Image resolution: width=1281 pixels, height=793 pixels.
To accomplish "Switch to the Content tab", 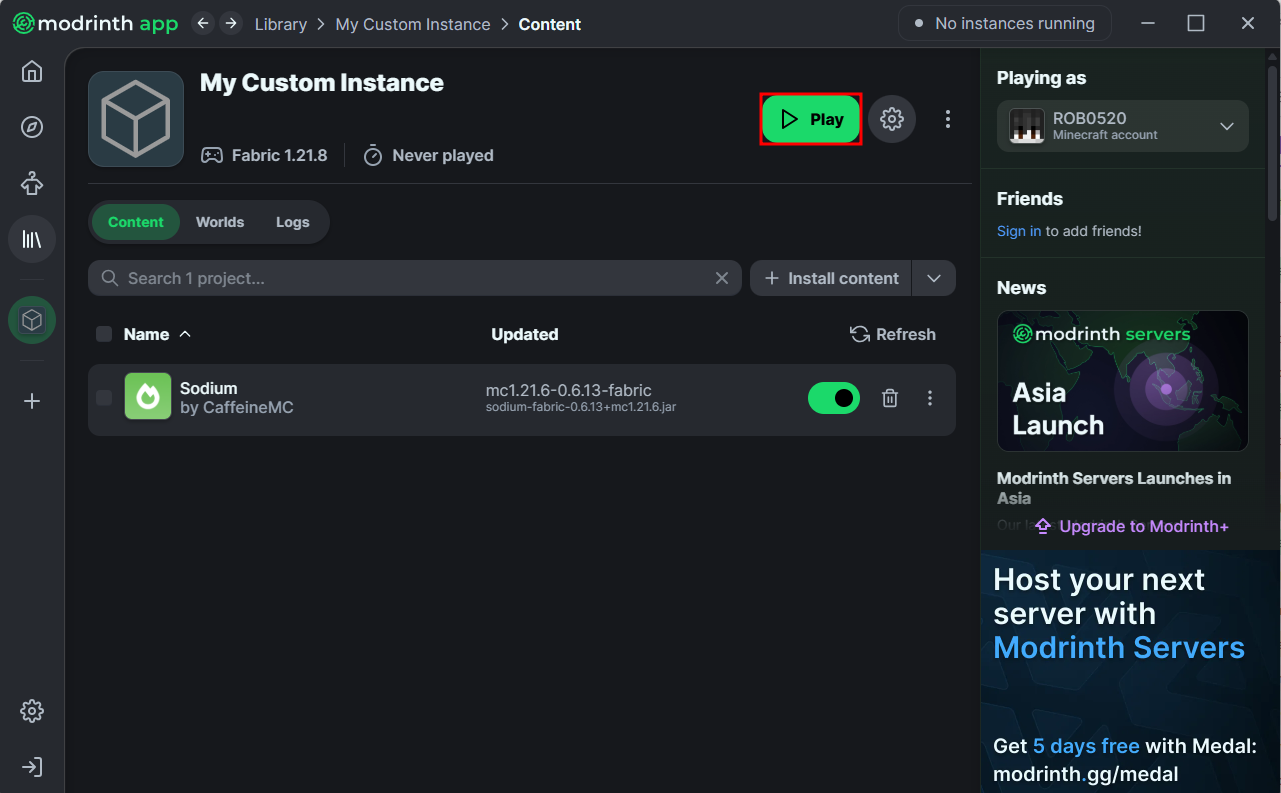I will 136,222.
